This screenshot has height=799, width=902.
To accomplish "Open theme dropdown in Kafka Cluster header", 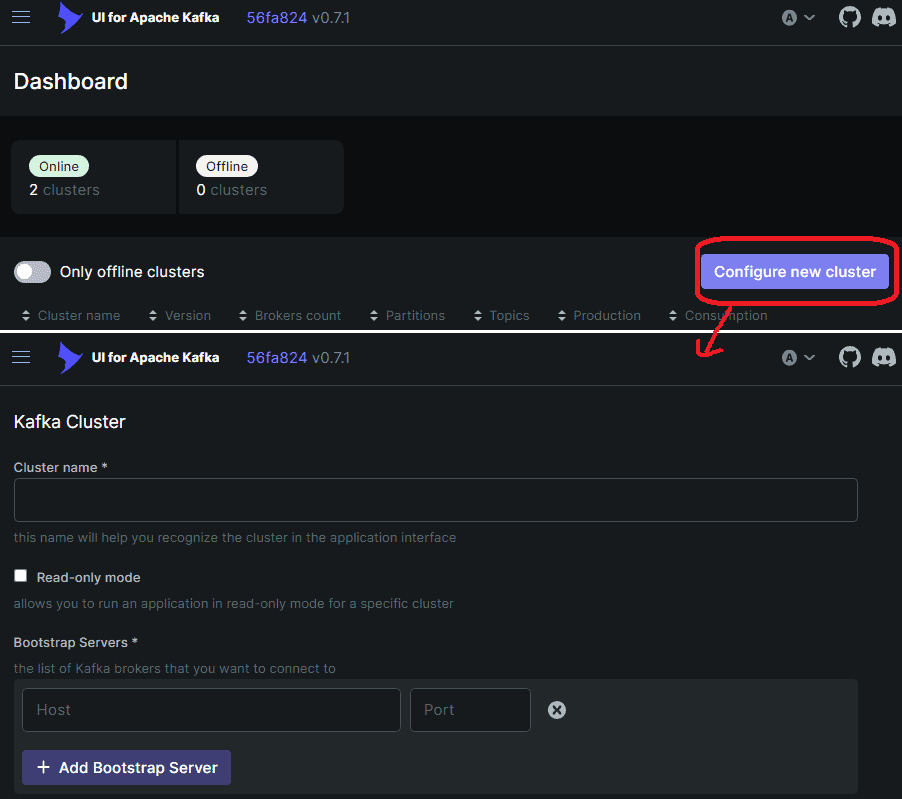I will tap(798, 358).
